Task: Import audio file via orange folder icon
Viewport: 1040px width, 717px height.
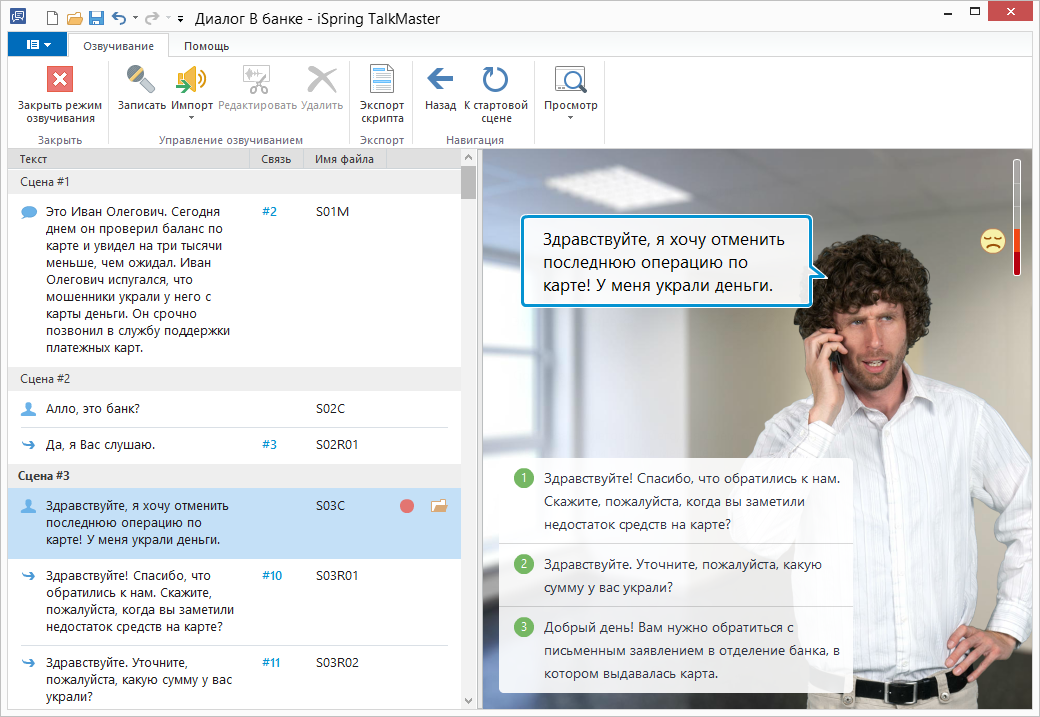Action: click(439, 506)
